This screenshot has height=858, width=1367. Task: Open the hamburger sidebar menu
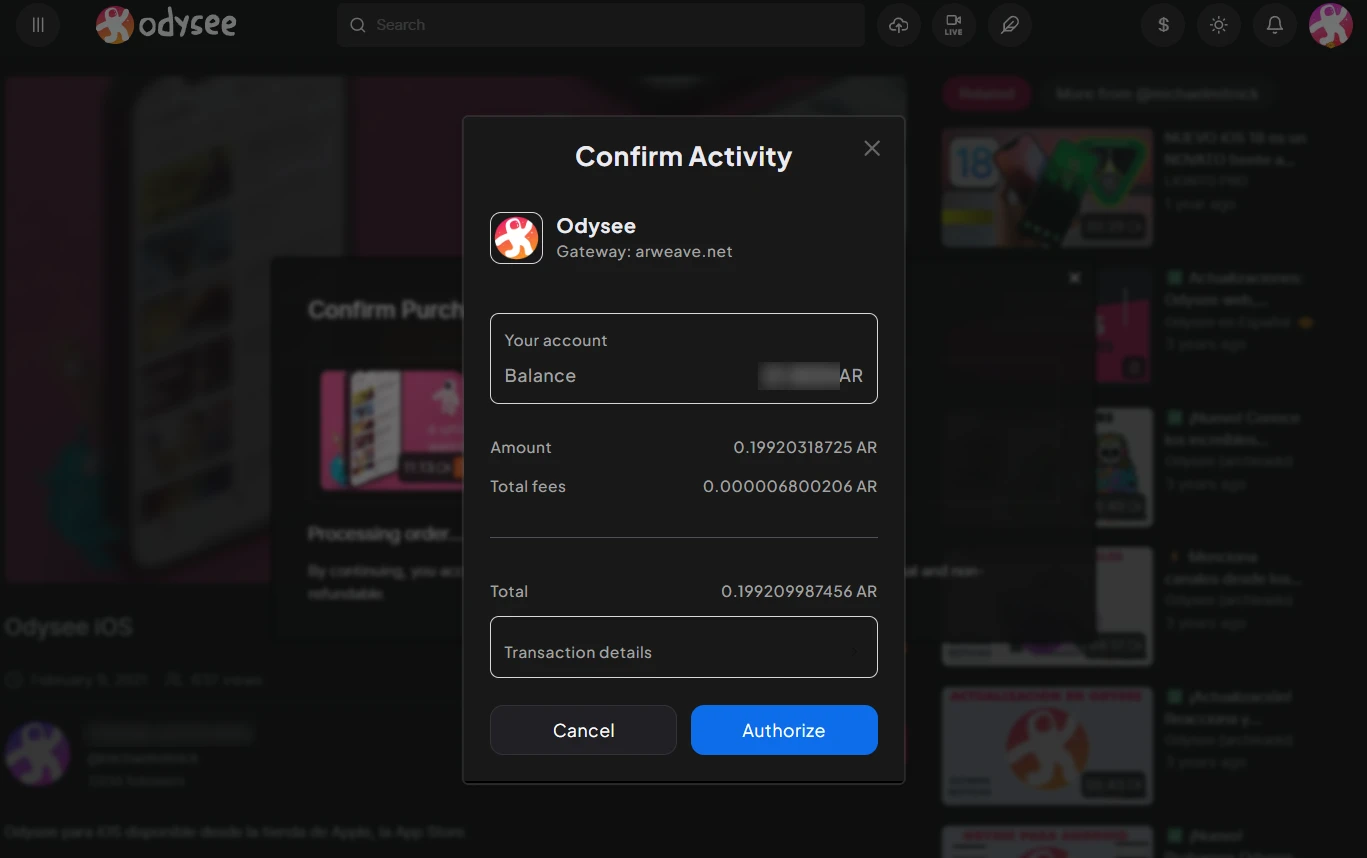pyautogui.click(x=38, y=25)
